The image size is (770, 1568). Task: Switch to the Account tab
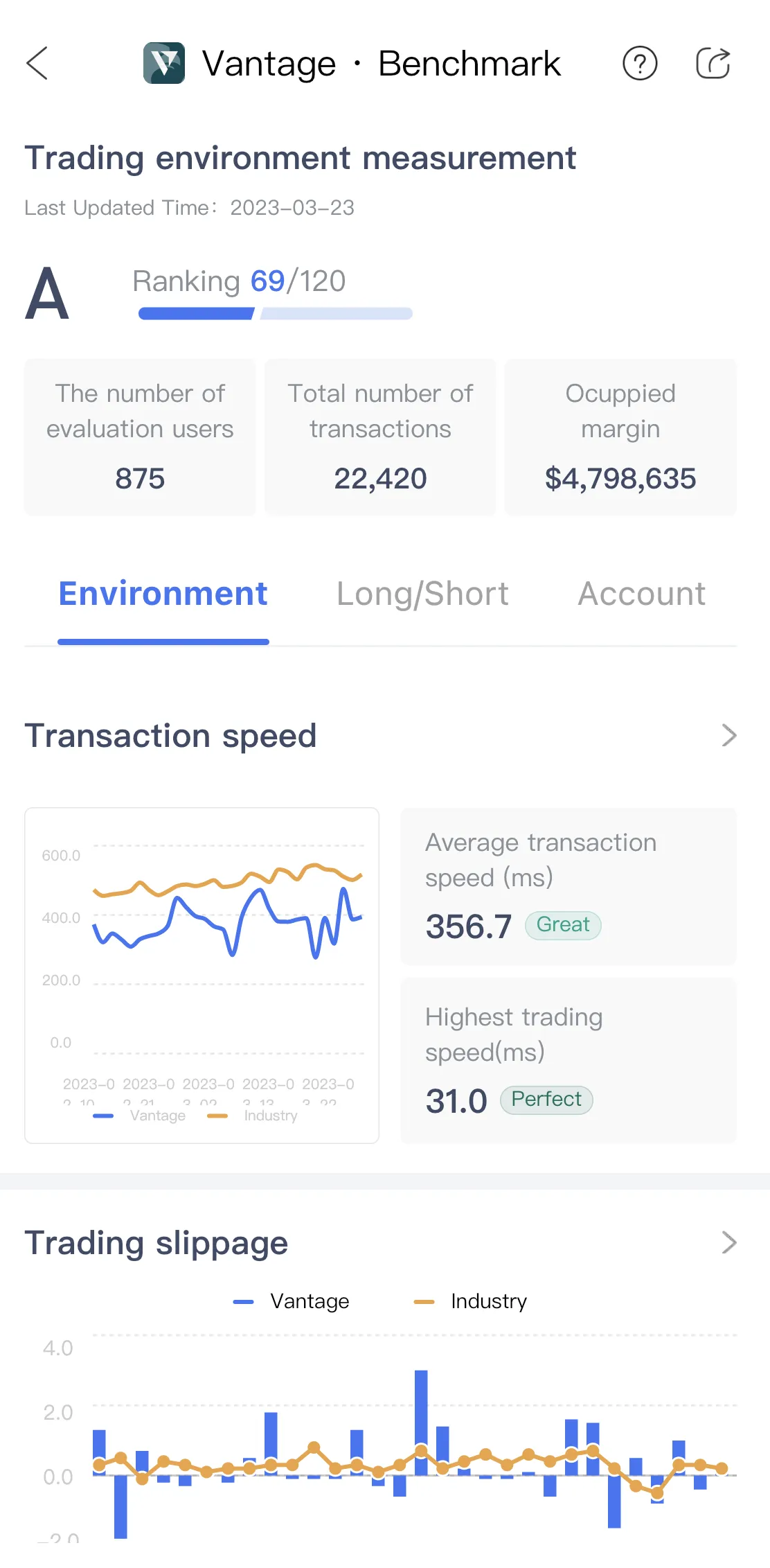[x=642, y=594]
